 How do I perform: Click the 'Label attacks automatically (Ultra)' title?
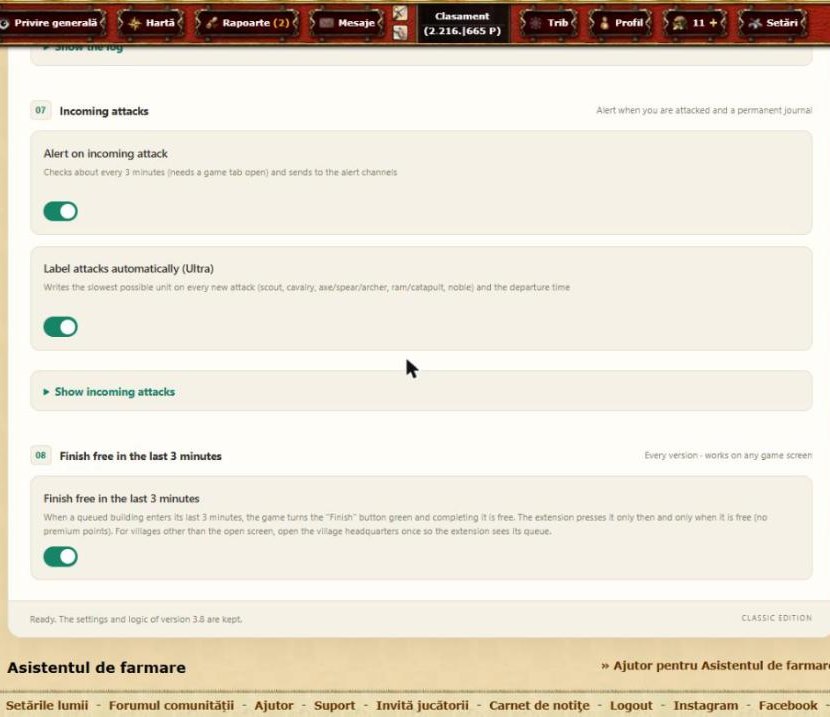tap(129, 269)
